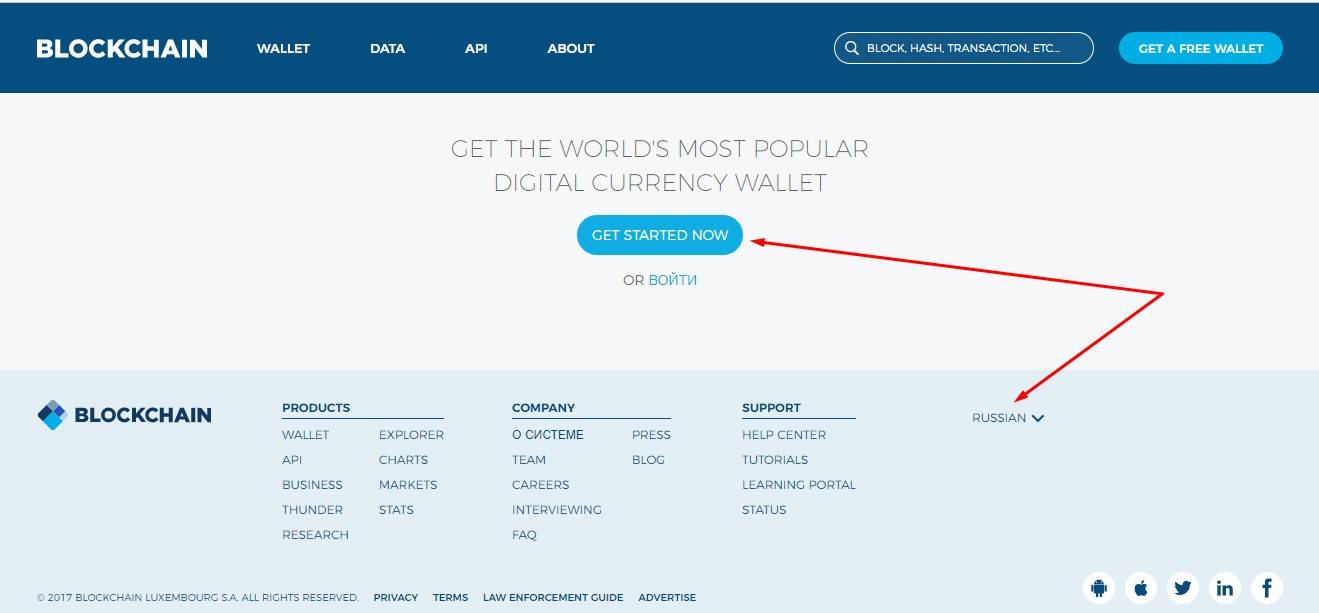Visit the Twitter social icon
Viewport: 1319px width, 613px height.
coord(1183,587)
